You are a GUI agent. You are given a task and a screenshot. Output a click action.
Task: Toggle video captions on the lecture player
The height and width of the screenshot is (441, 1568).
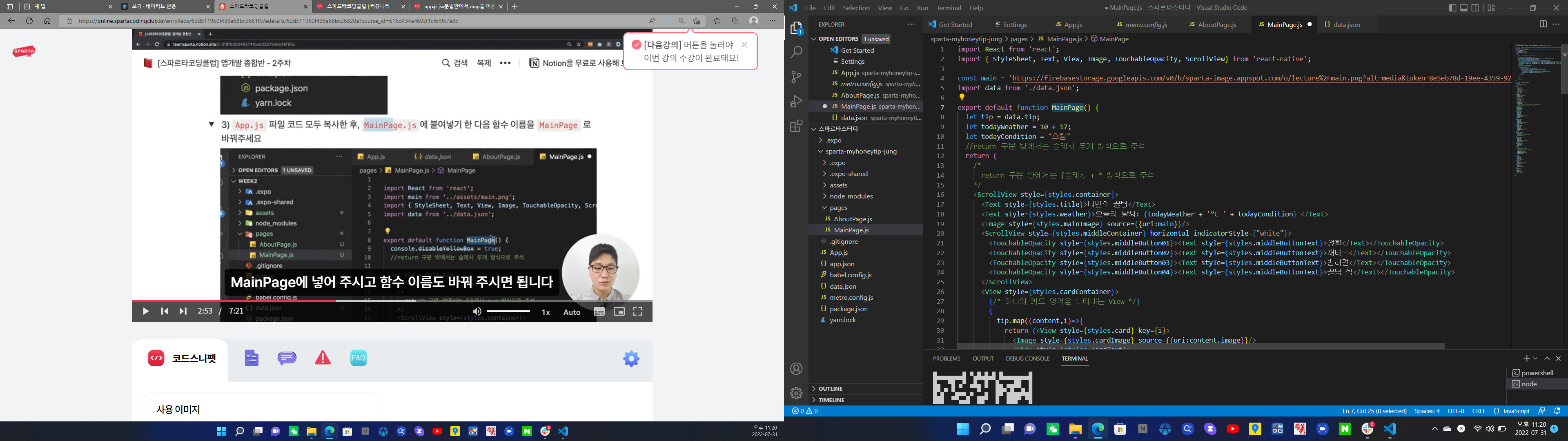[599, 312]
